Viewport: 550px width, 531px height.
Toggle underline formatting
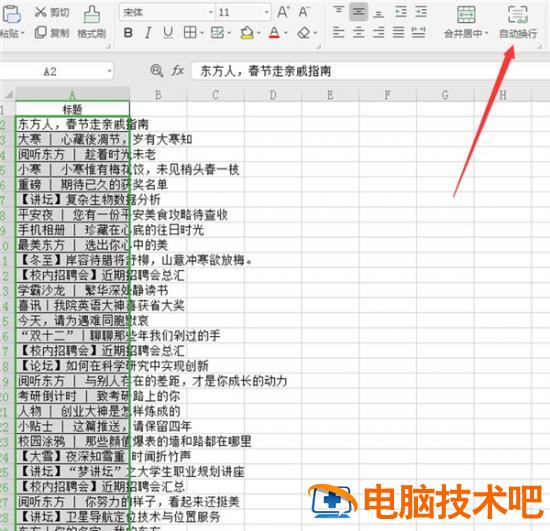[168, 33]
